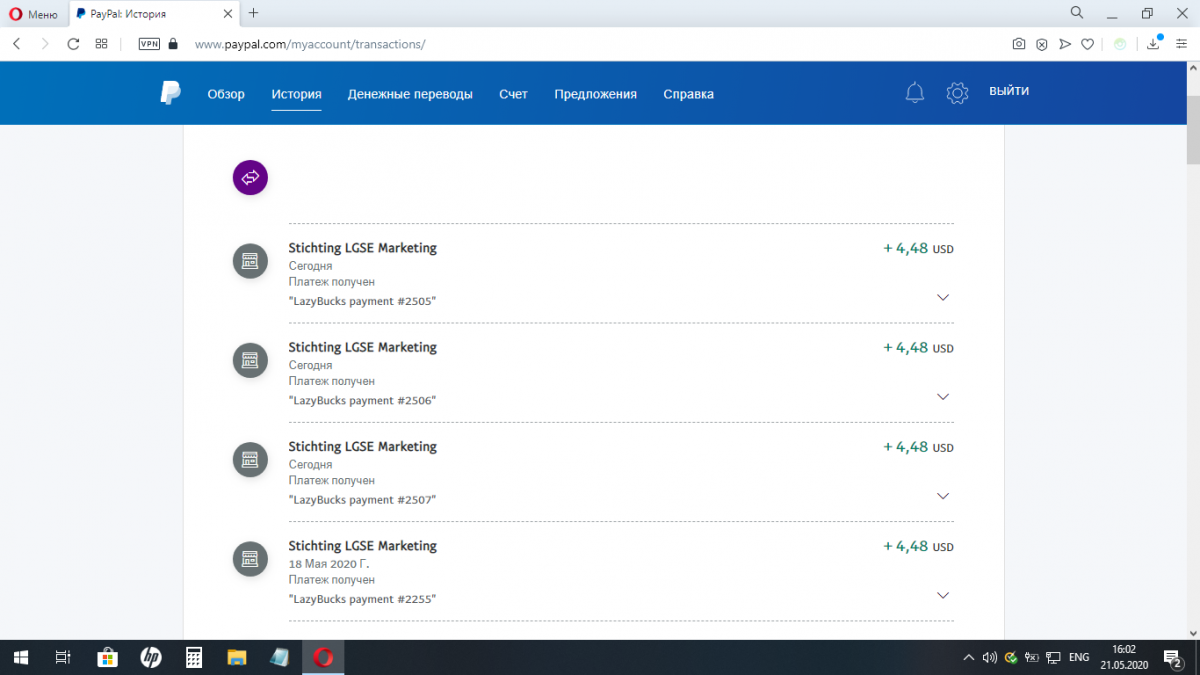Click the purple transfer arrows icon
Screen dimensions: 1200x675
tap(250, 177)
